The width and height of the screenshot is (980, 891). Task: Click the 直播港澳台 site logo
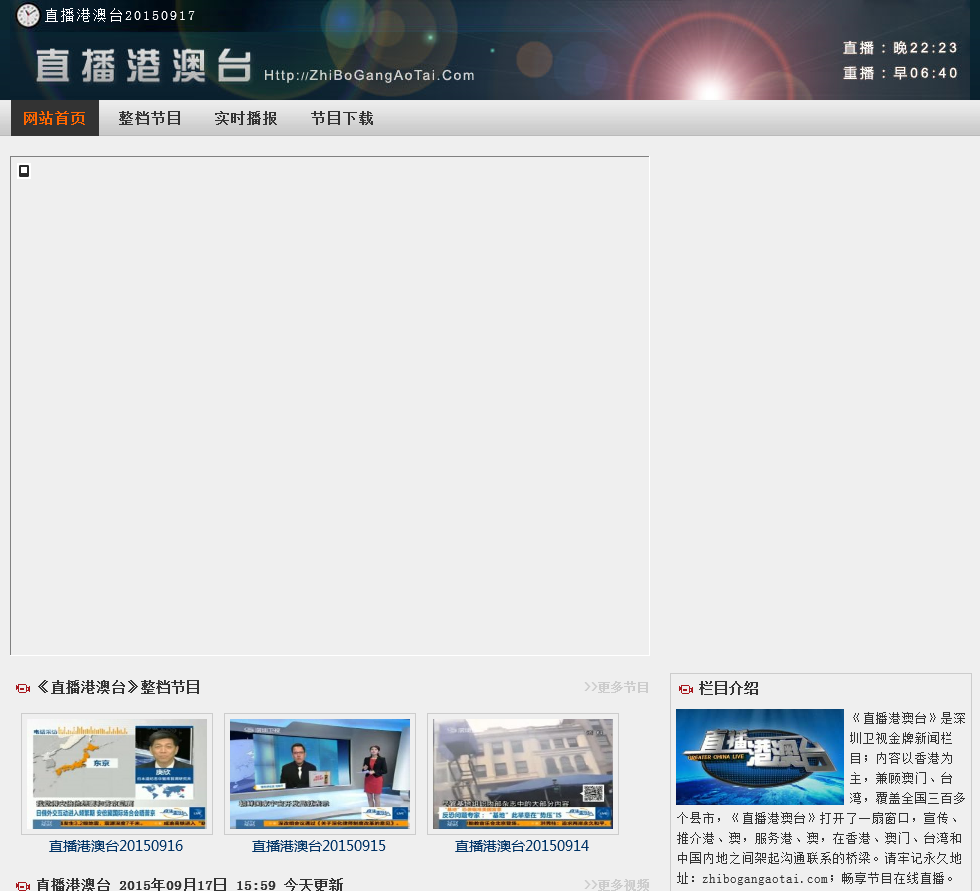tap(144, 66)
